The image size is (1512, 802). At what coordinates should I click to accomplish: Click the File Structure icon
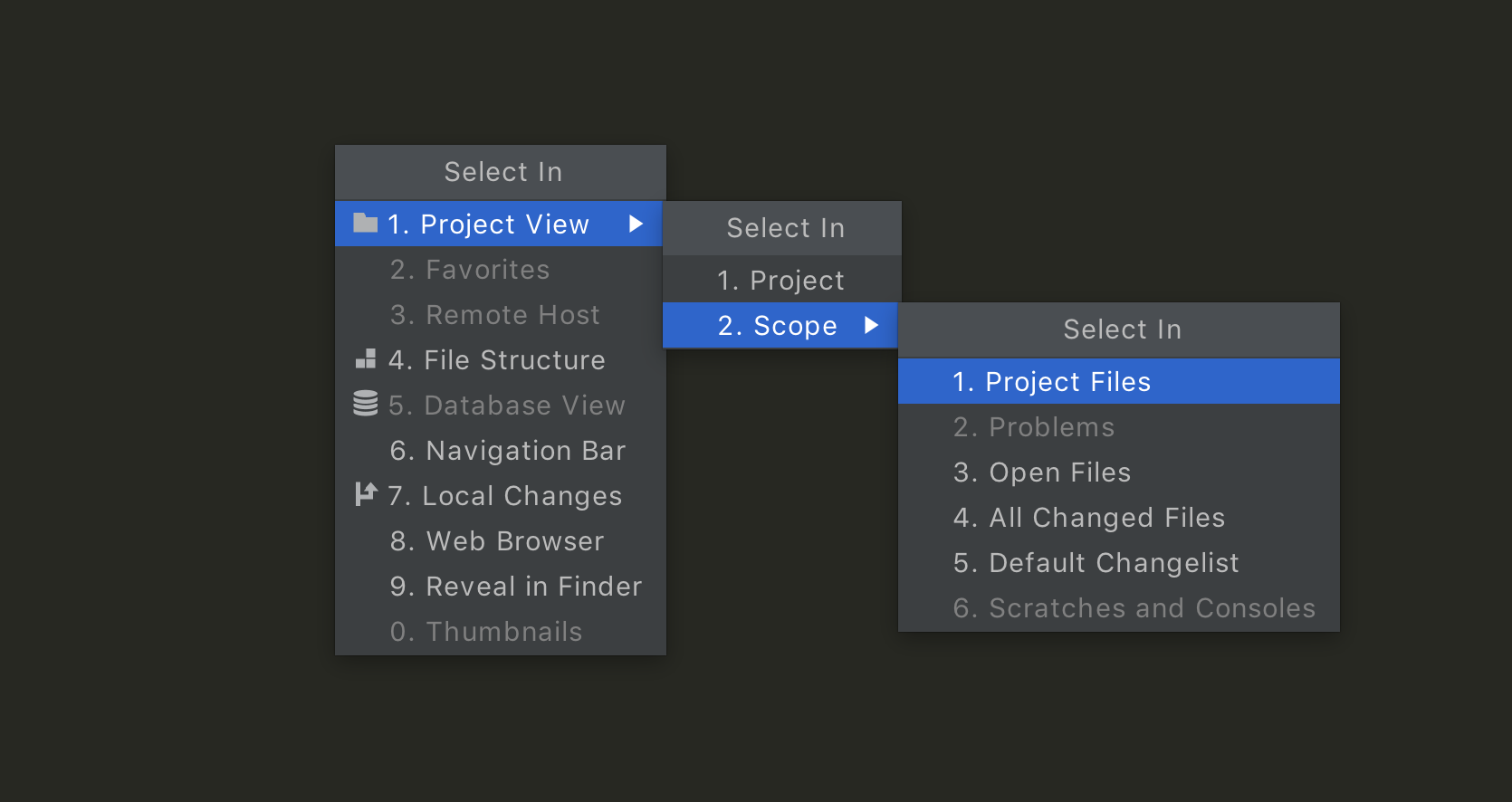366,359
